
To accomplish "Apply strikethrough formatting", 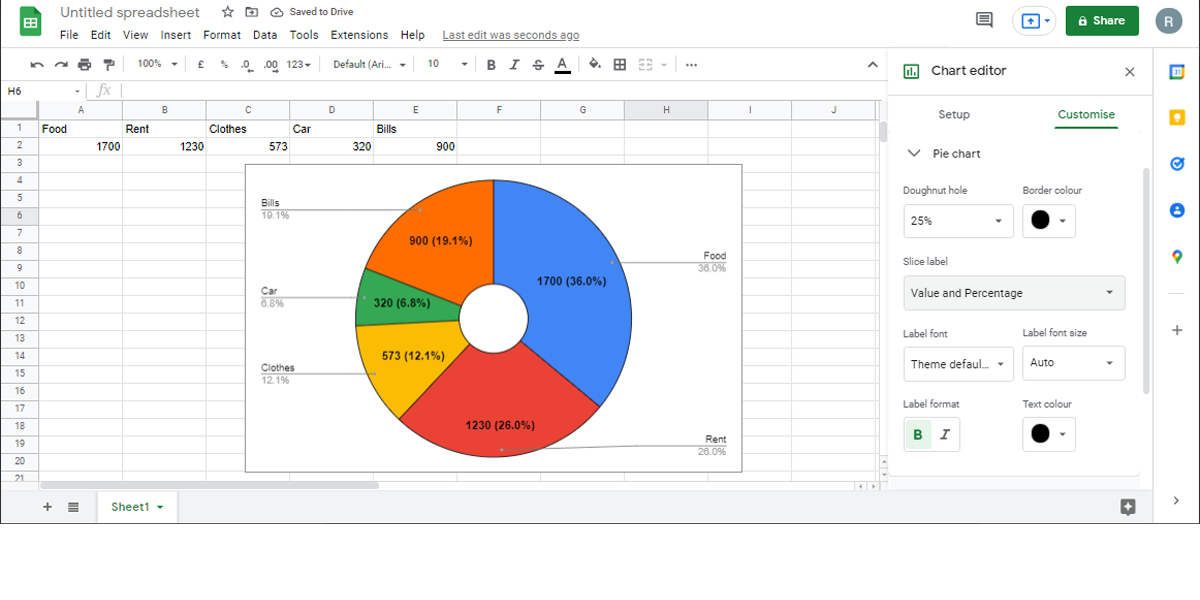I will click(539, 64).
